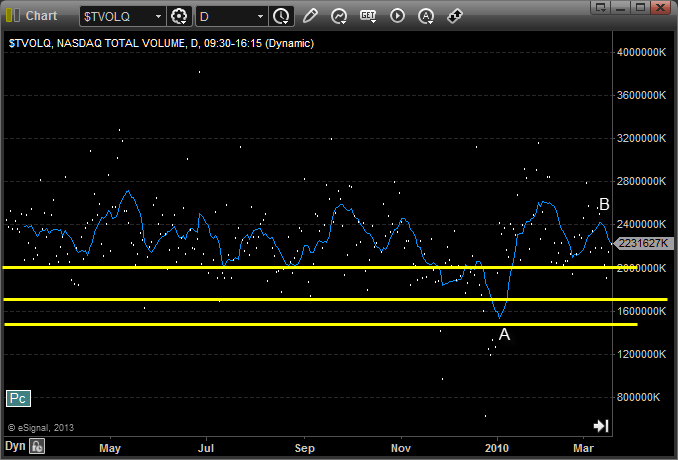Click the circled A alerts icon

[426, 16]
